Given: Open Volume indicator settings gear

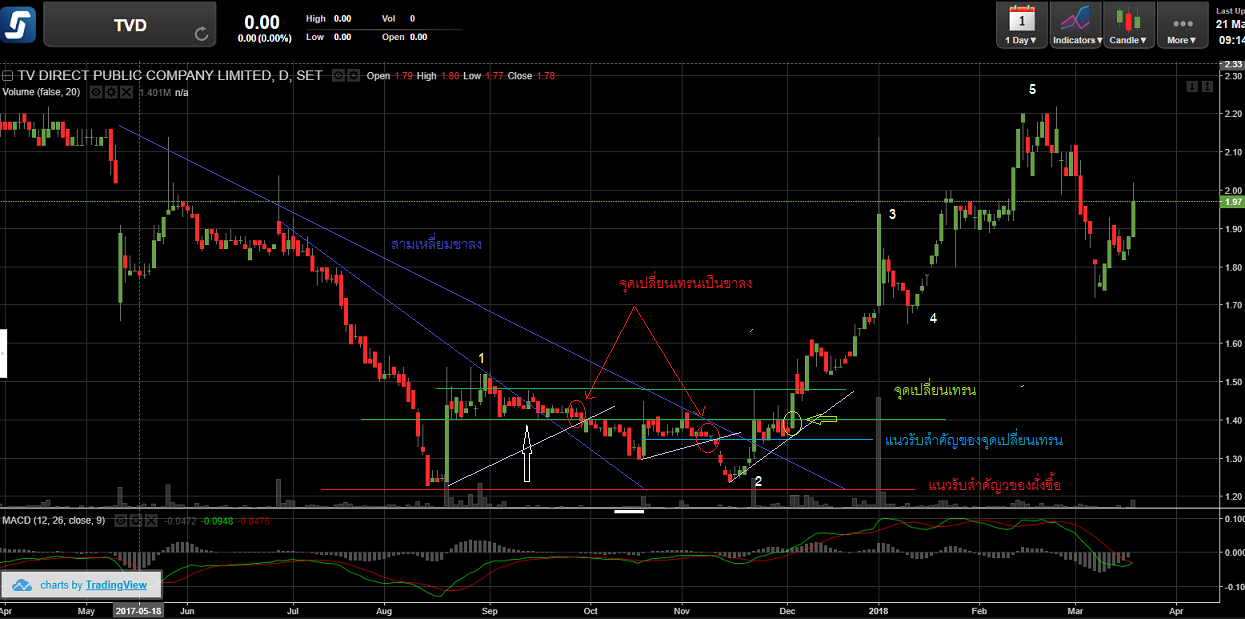Looking at the screenshot, I should point(109,92).
